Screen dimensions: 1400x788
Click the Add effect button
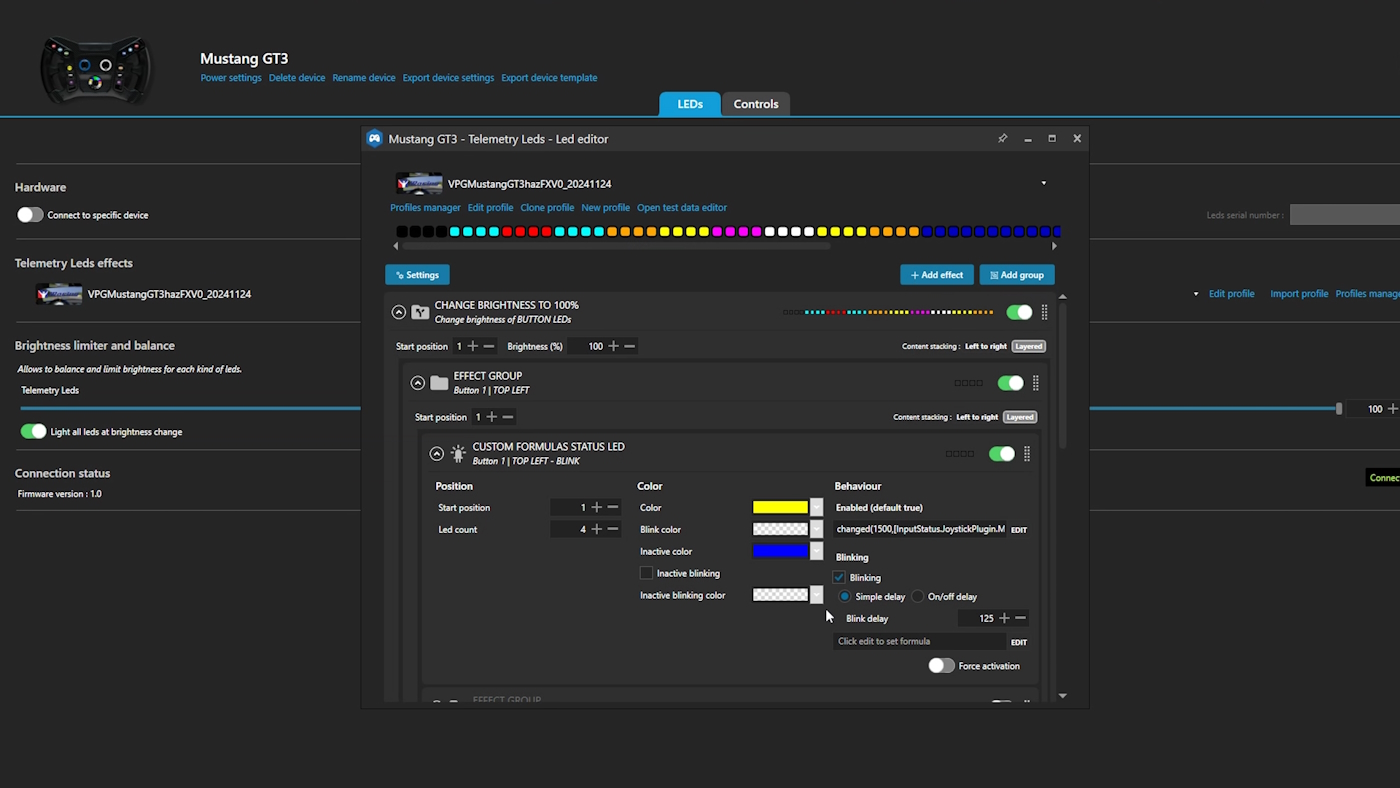click(x=937, y=275)
